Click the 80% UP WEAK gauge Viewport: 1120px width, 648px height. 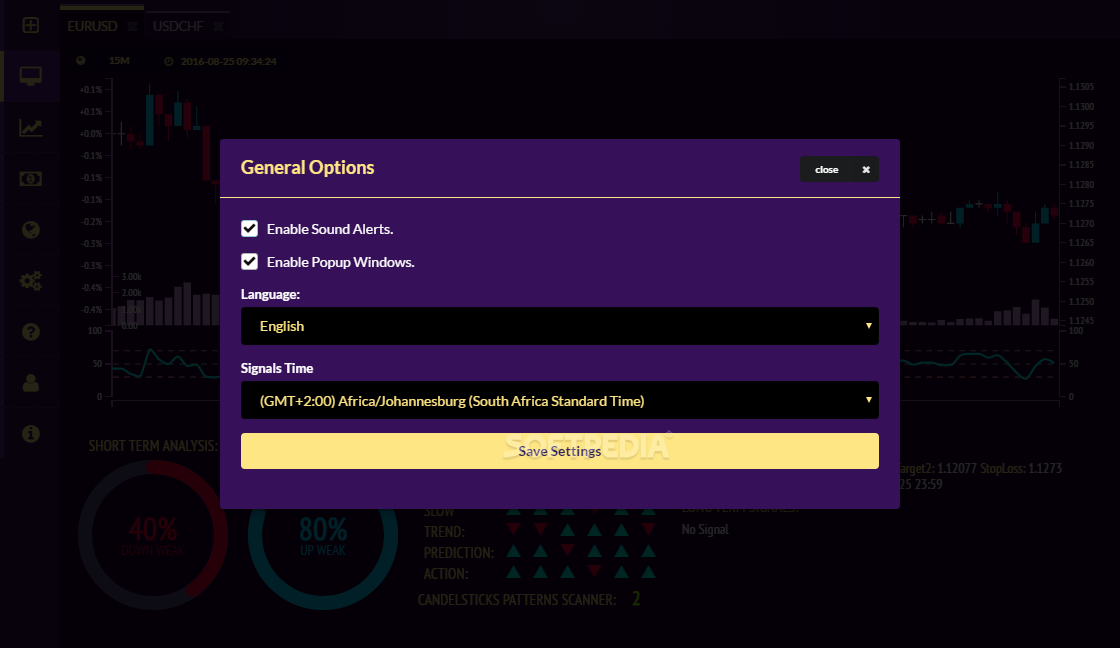323,535
